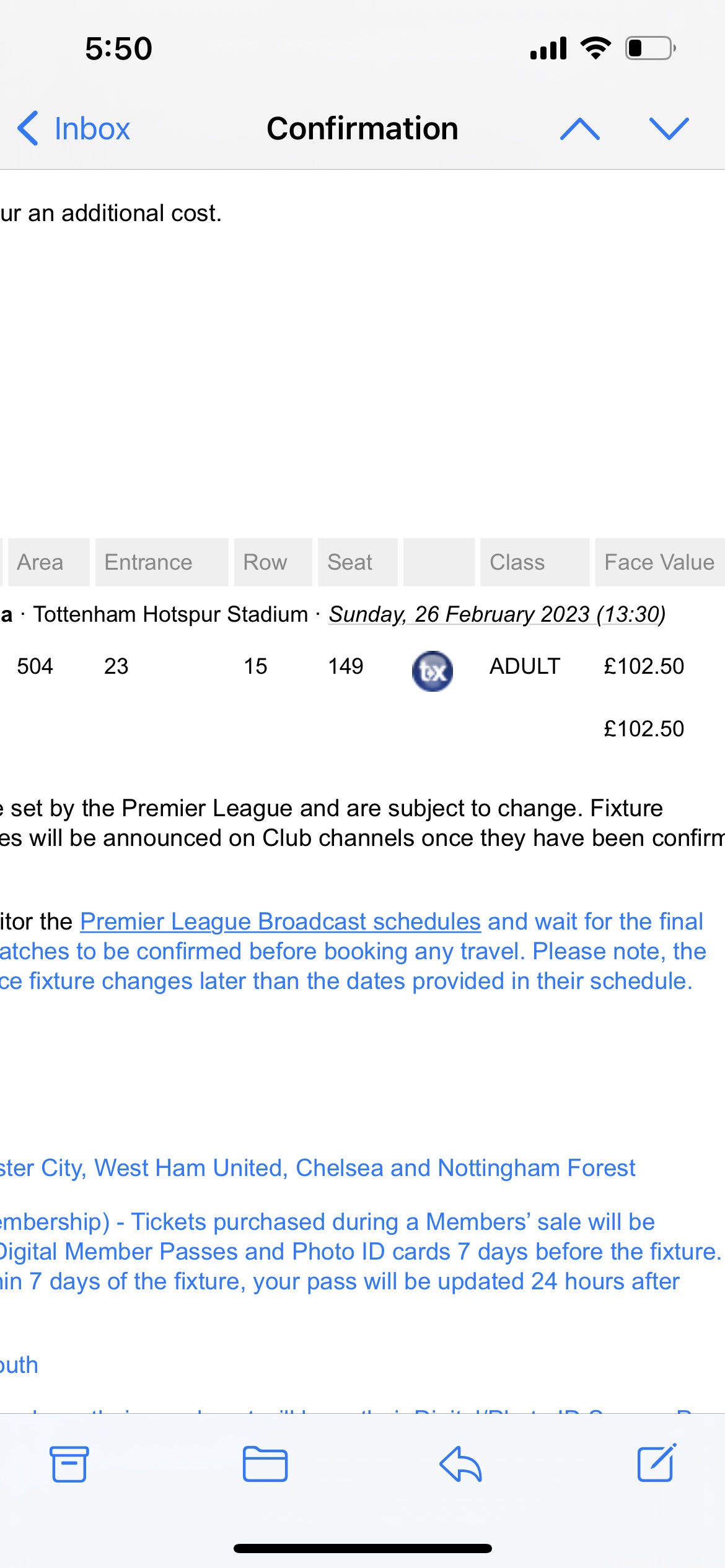The image size is (725, 1568).
Task: Tap the Face Value column header
Action: 659,562
